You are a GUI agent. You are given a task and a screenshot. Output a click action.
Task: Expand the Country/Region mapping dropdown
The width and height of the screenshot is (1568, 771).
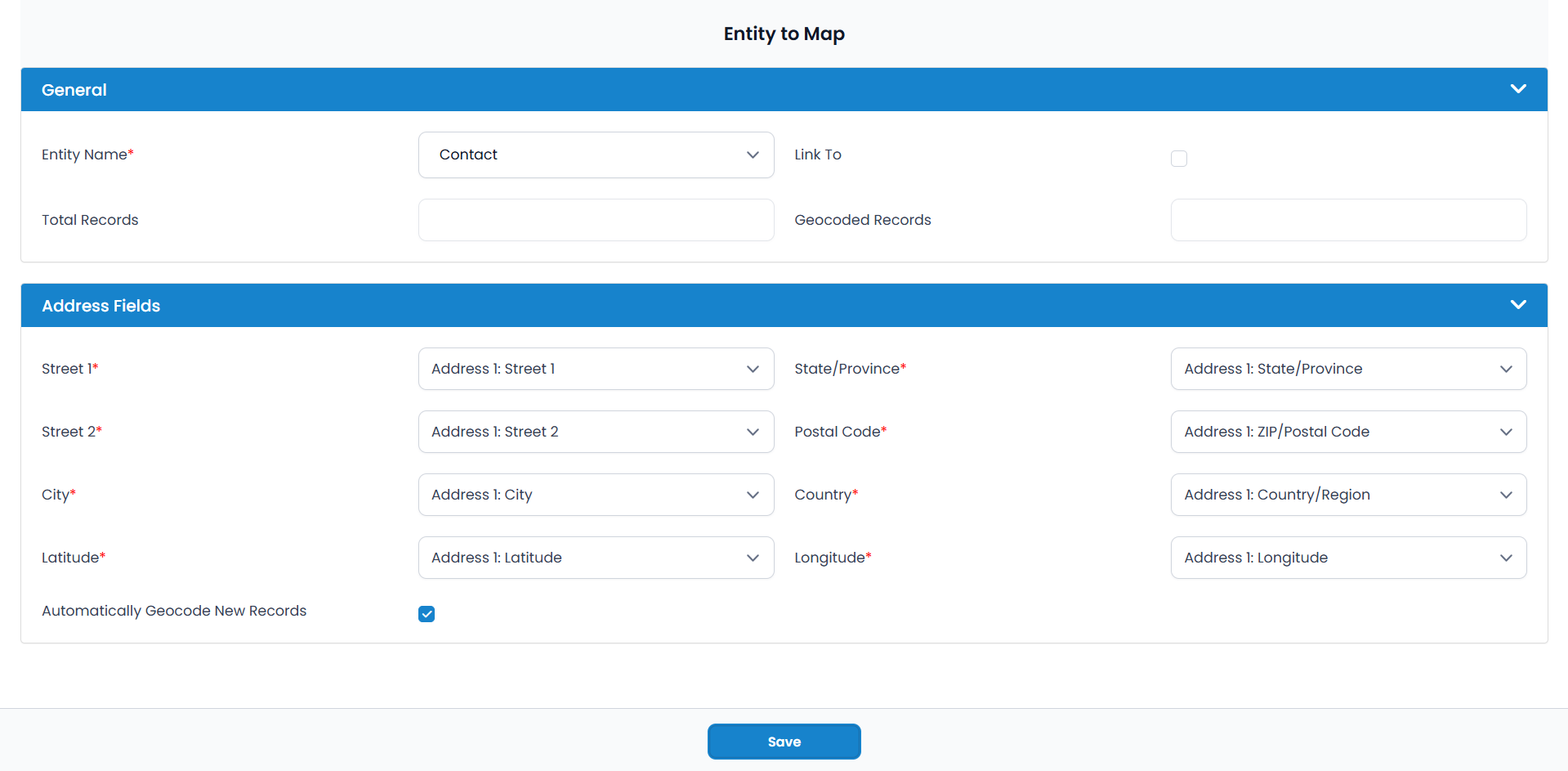click(1347, 495)
